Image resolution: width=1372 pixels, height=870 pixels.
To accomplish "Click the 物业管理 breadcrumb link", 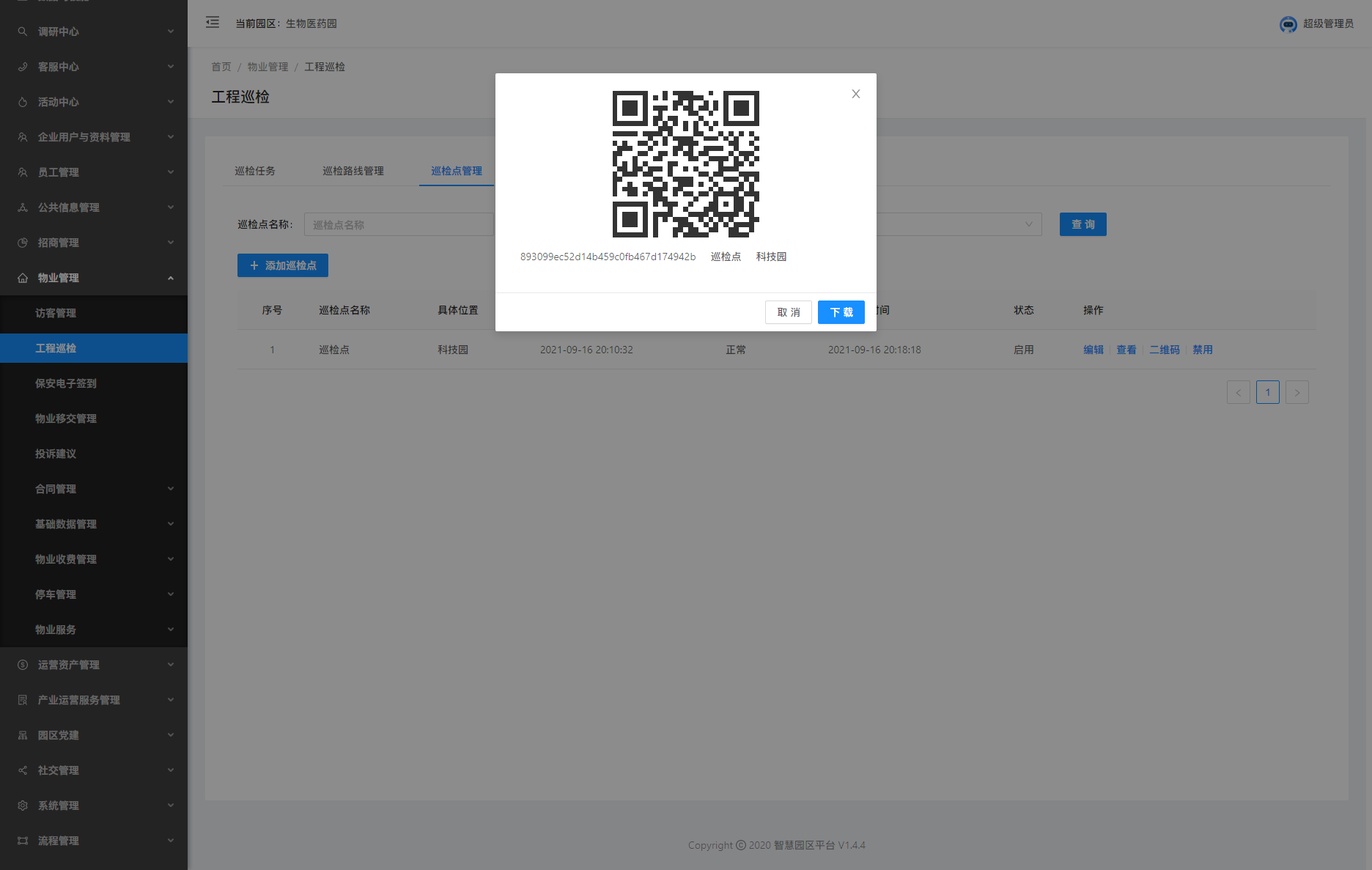I will [268, 67].
